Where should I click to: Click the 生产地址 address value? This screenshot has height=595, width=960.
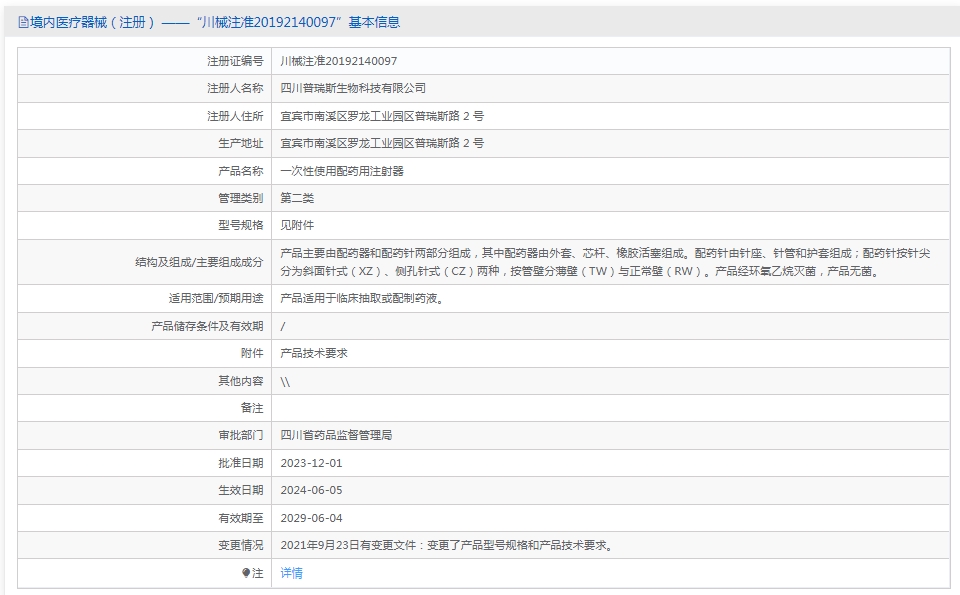point(382,143)
